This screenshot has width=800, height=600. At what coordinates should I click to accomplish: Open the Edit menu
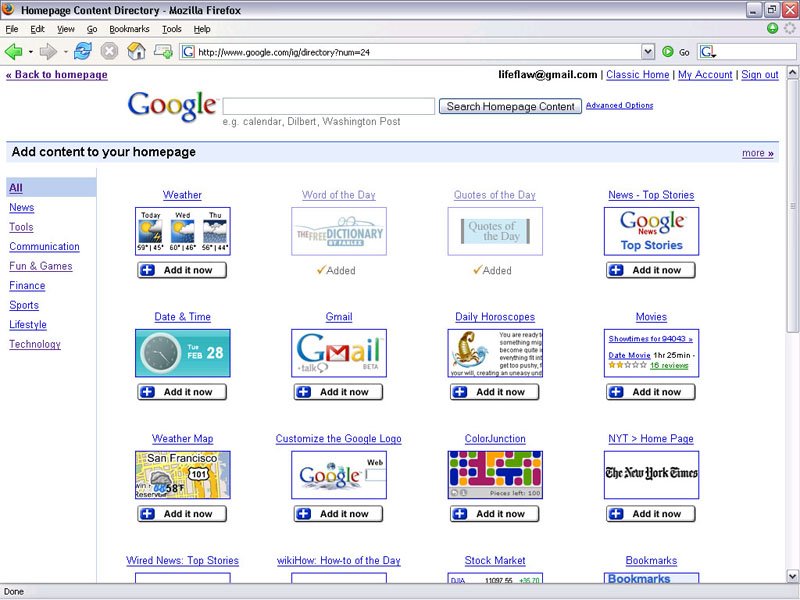coord(37,29)
